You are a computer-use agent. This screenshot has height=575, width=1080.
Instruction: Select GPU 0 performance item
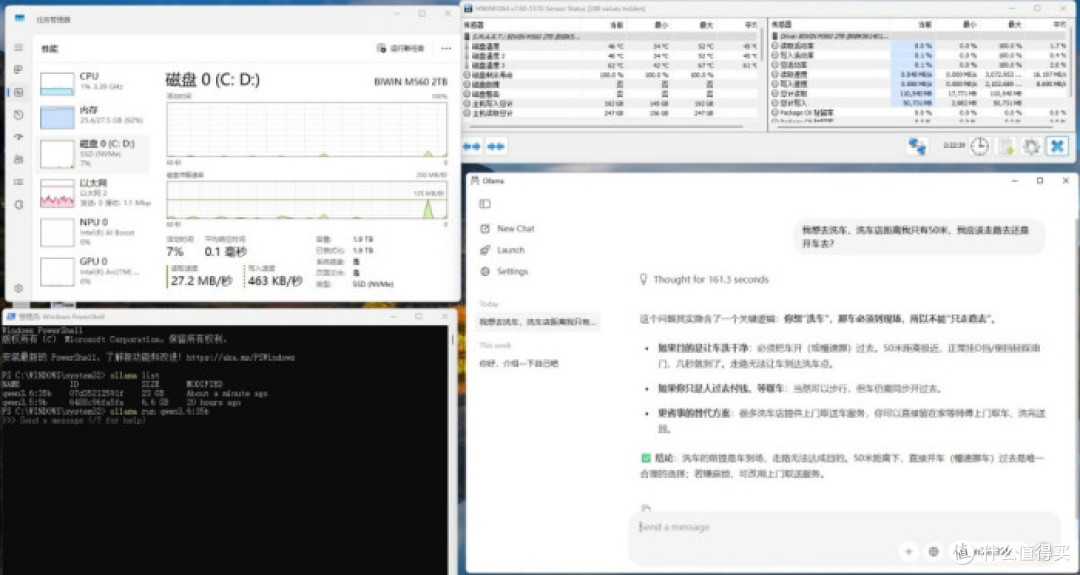[x=93, y=271]
